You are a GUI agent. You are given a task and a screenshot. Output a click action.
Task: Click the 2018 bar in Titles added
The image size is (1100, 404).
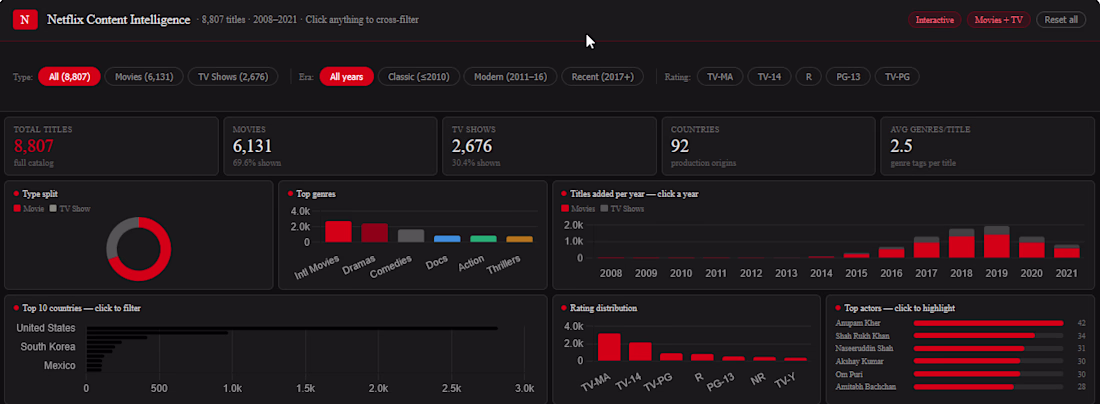pos(961,243)
